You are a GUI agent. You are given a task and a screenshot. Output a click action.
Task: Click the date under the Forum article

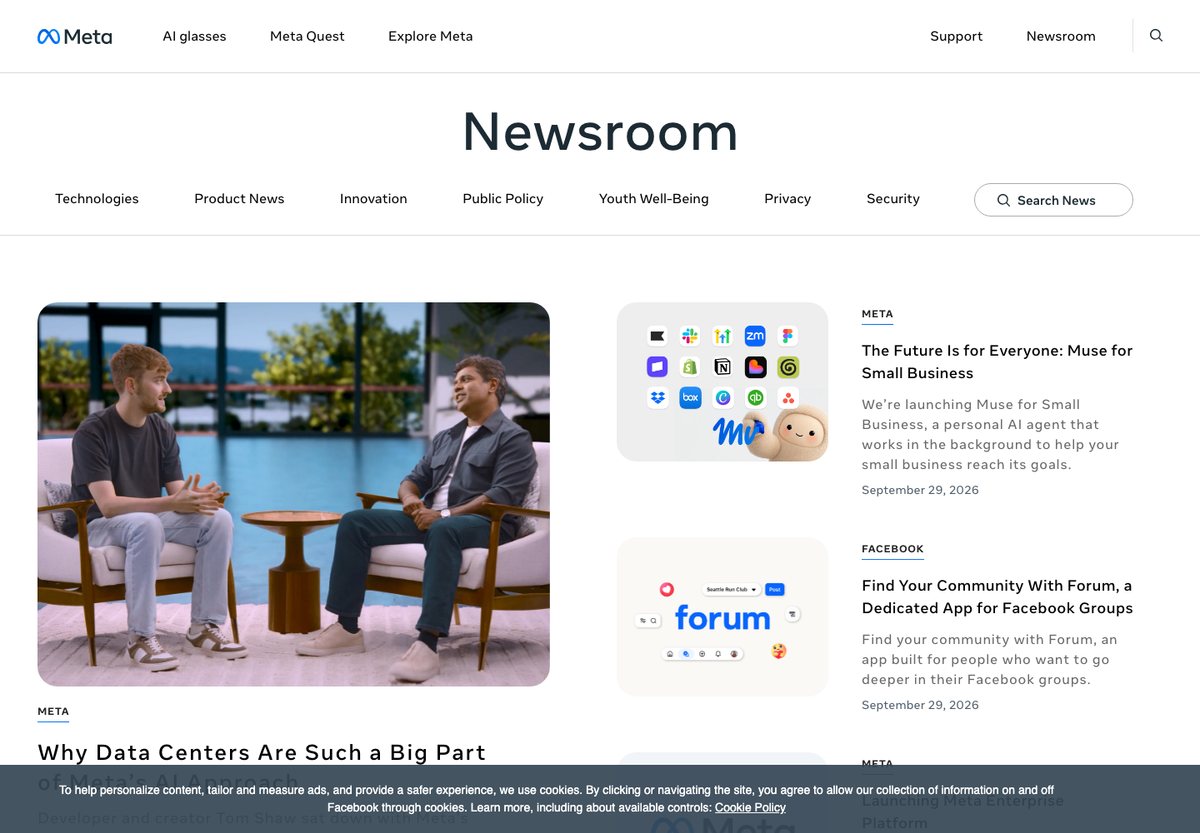coord(920,705)
